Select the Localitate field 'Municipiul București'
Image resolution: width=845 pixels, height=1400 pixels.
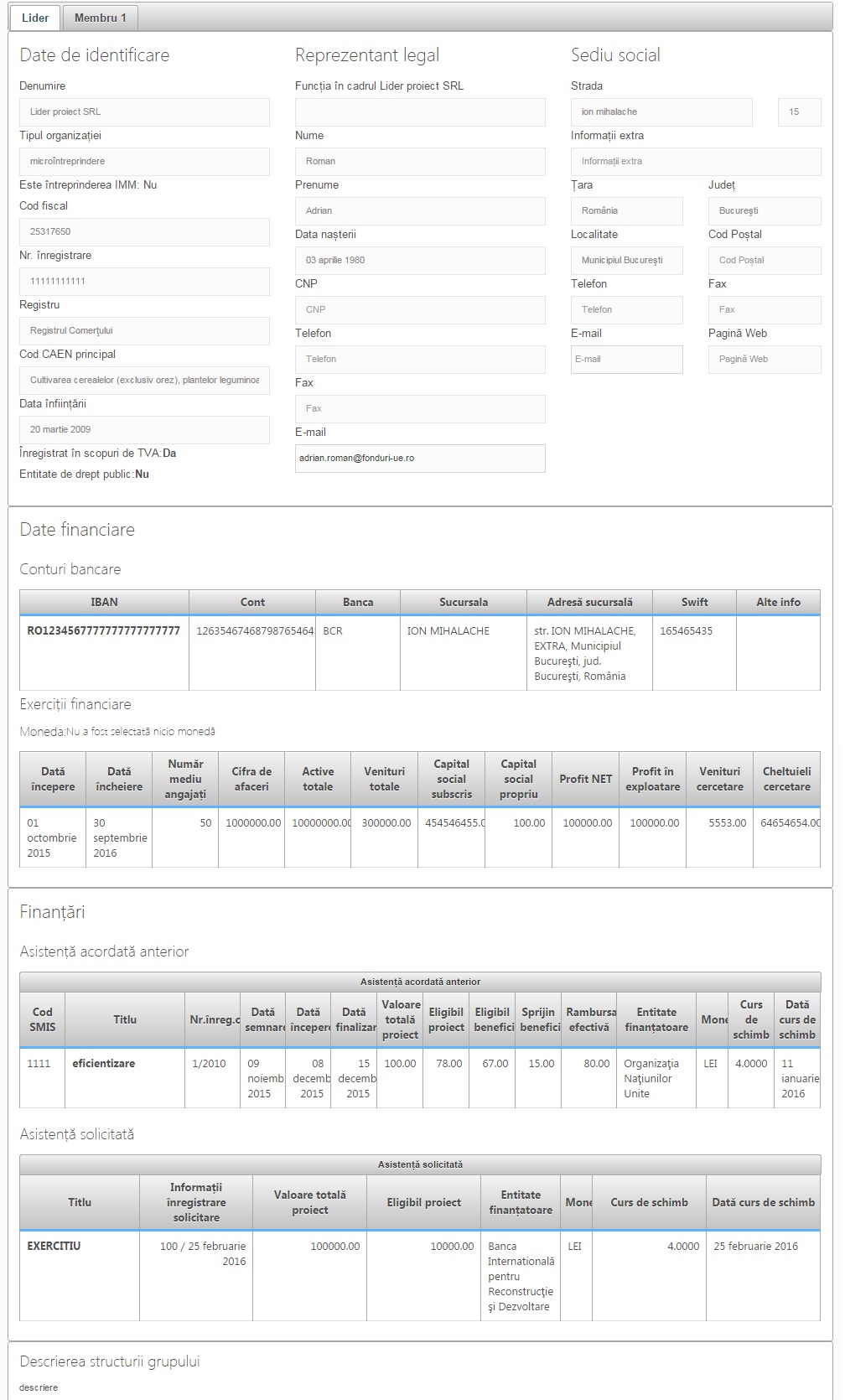[627, 261]
